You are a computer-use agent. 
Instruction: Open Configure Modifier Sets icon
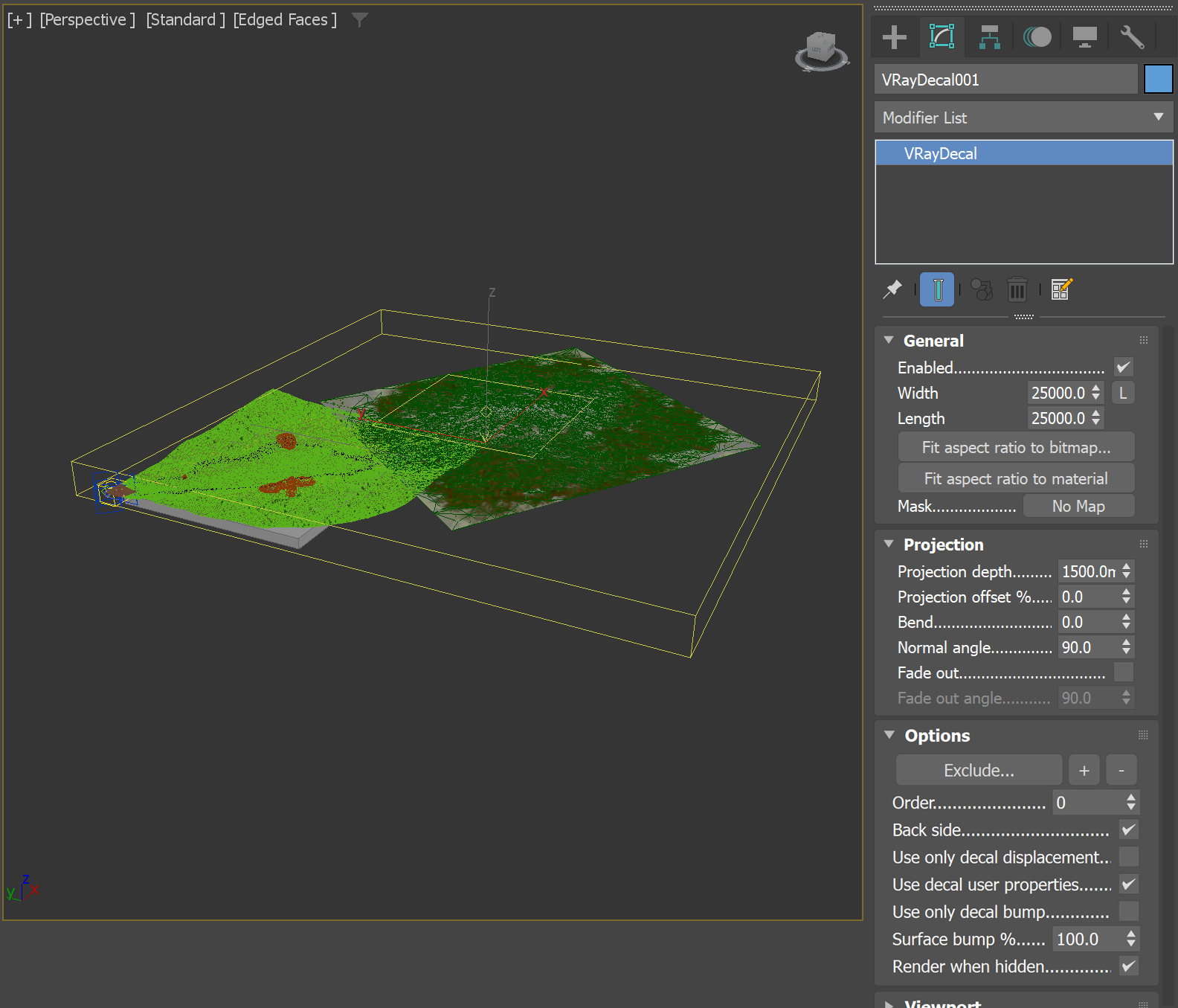(x=1061, y=289)
